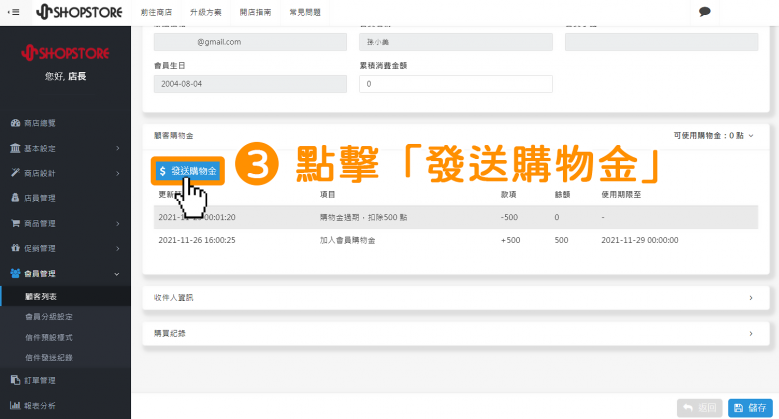779x419 pixels.
Task: Click the 使用期限至 column header
Action: (x=621, y=194)
